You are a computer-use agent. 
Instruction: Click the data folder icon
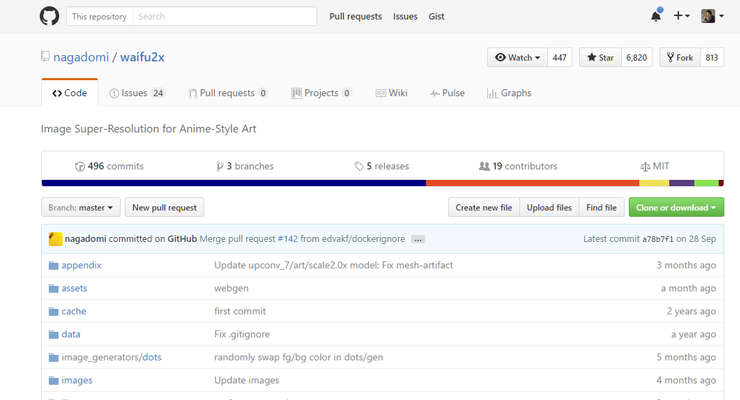[x=53, y=334]
